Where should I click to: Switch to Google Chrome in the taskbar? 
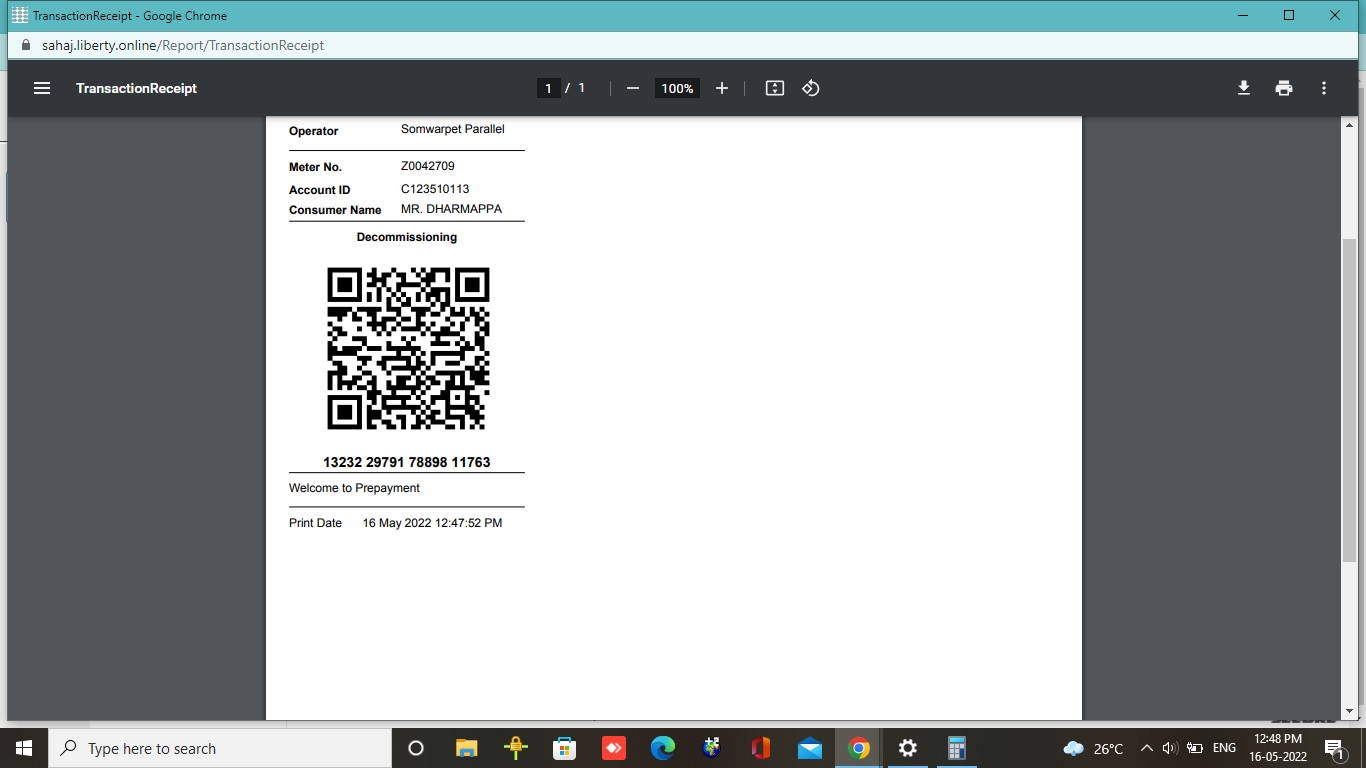(859, 748)
